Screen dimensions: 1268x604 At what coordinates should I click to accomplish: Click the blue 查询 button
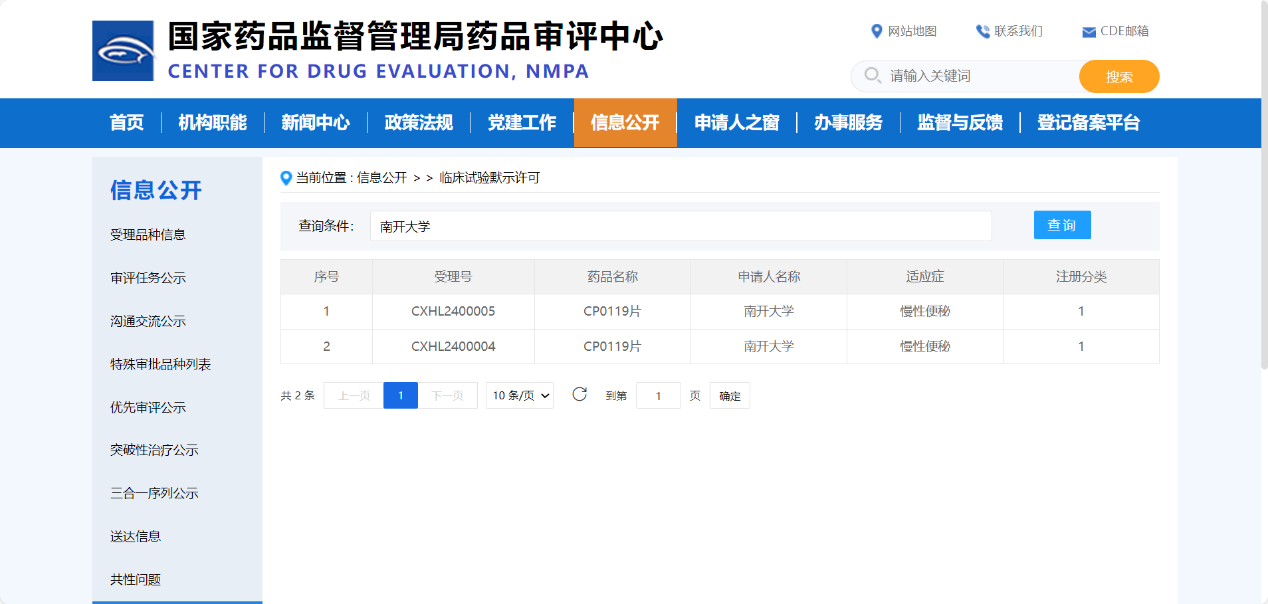[1062, 225]
